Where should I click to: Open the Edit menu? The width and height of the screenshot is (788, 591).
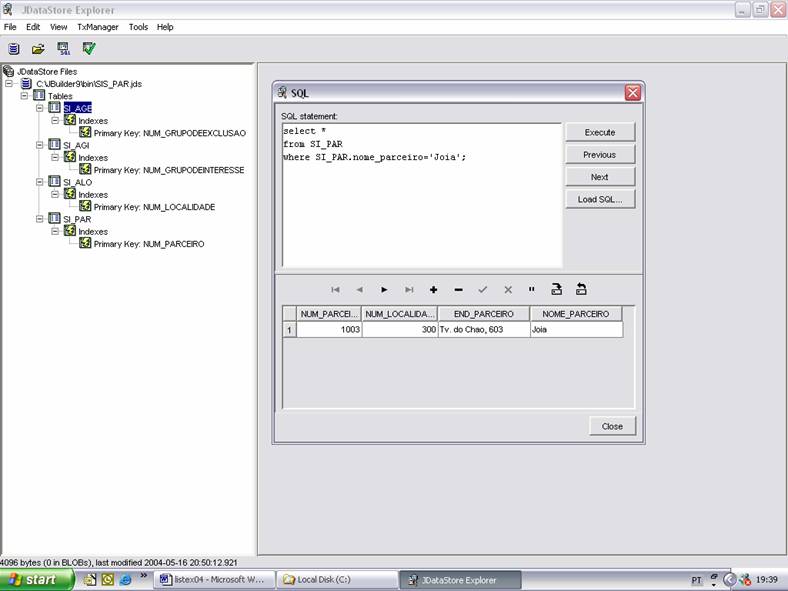click(x=33, y=27)
